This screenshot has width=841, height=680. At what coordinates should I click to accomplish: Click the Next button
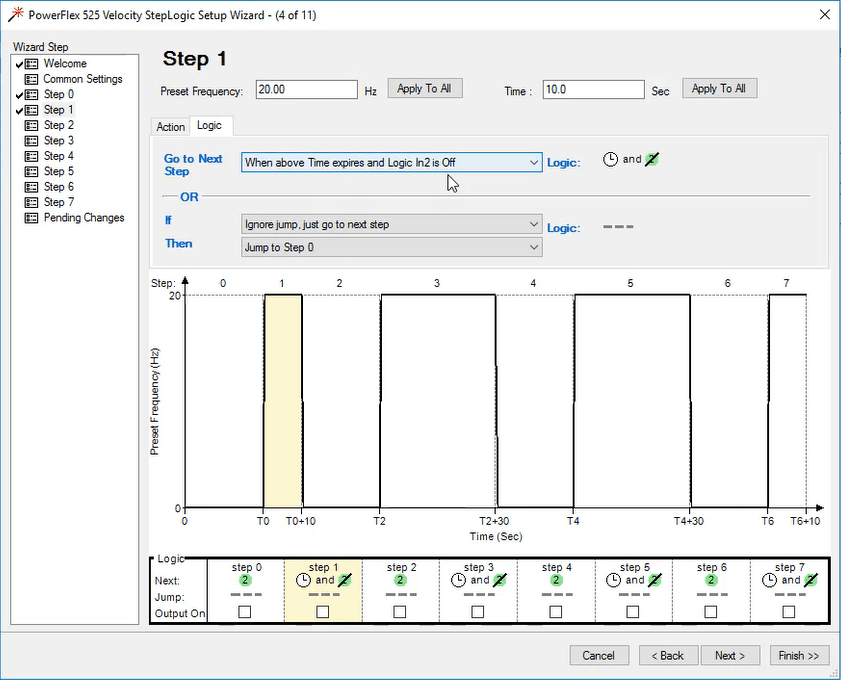point(730,655)
